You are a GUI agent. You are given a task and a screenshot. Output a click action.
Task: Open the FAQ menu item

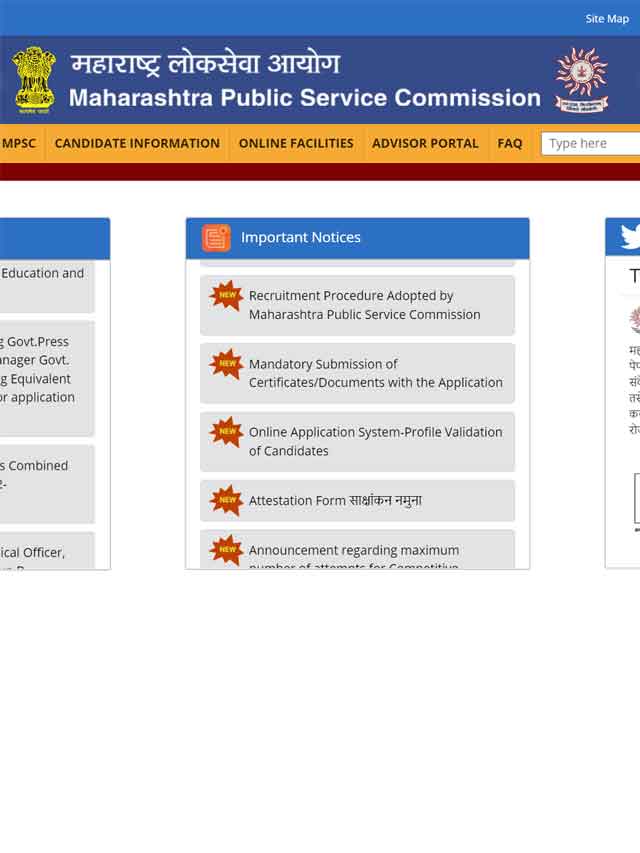coord(509,144)
